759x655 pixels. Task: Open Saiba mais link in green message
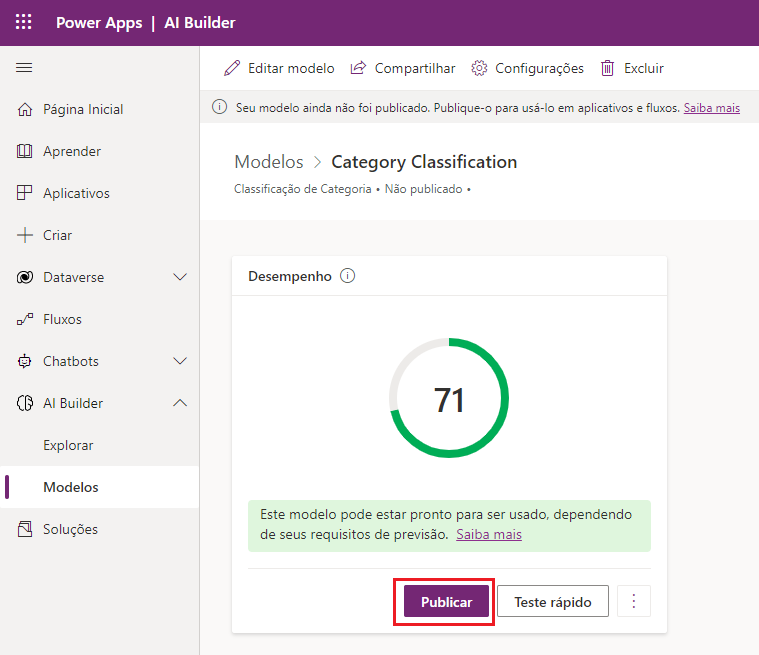click(489, 534)
